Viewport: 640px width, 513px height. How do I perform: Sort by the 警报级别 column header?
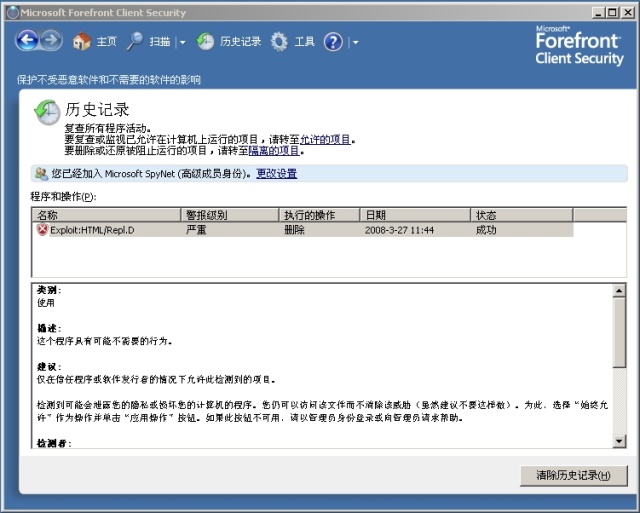pyautogui.click(x=230, y=215)
